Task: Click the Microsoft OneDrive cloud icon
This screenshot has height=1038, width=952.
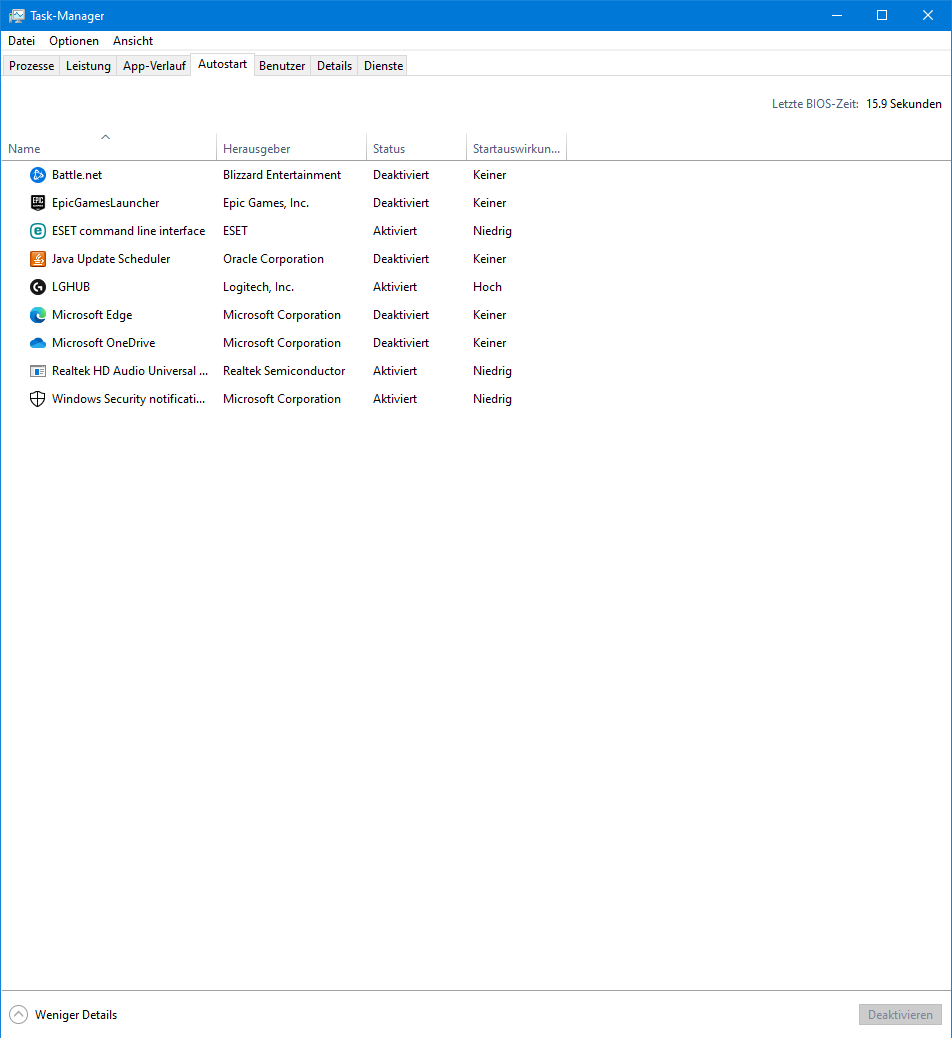Action: 38,343
